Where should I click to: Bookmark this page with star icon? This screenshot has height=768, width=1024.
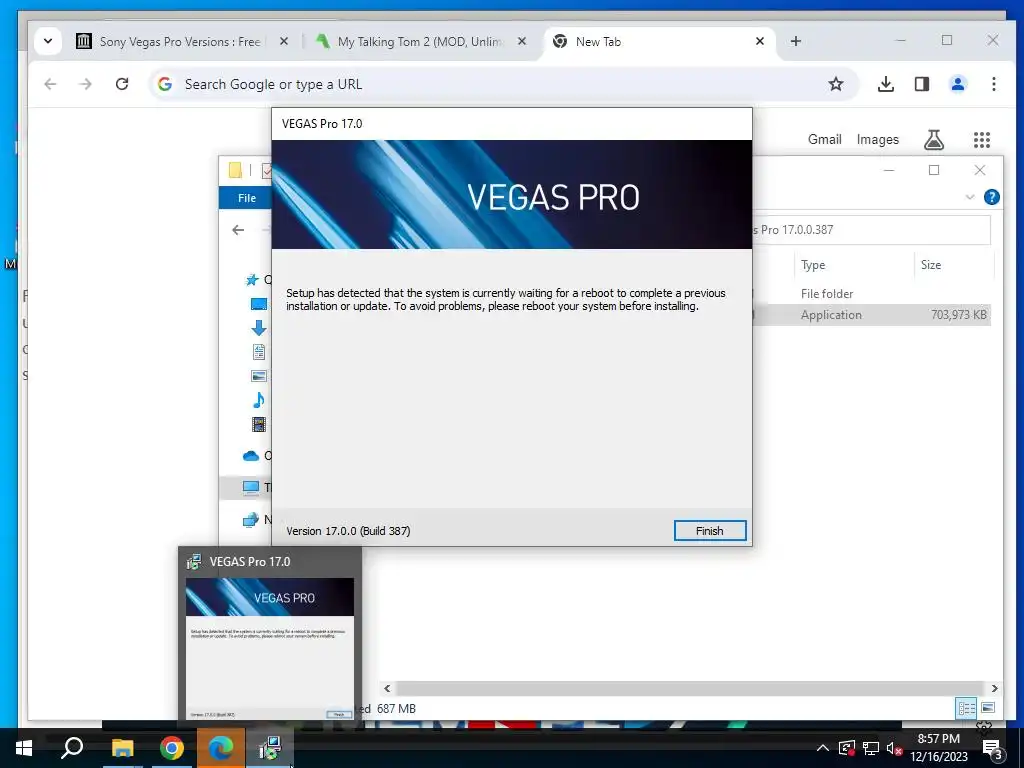pyautogui.click(x=836, y=84)
